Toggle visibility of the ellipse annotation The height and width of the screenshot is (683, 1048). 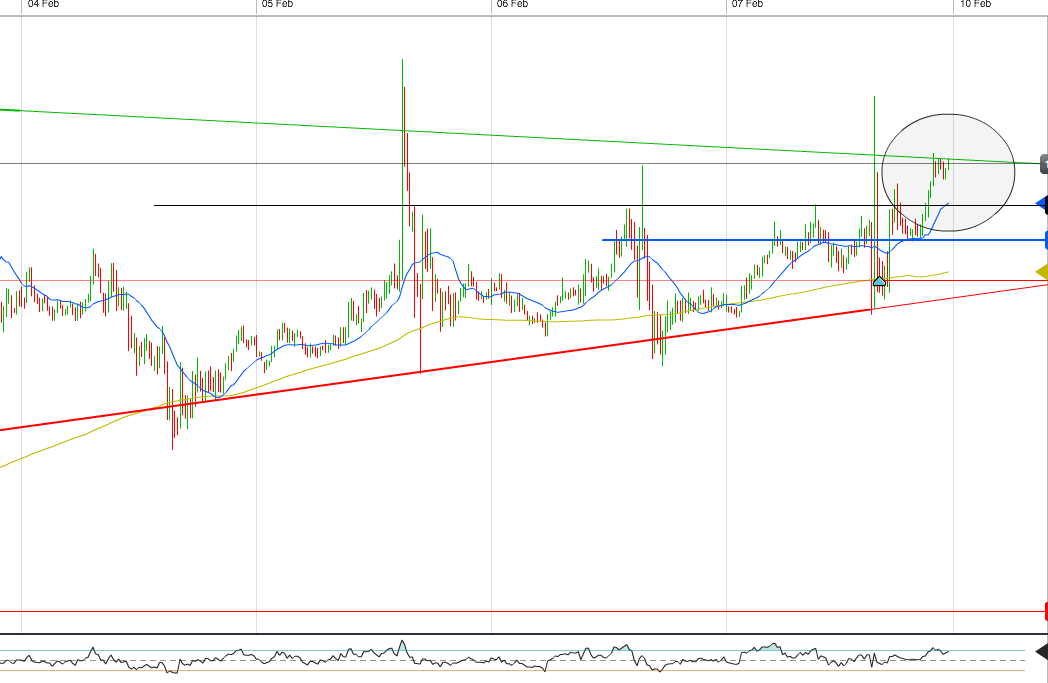(948, 171)
